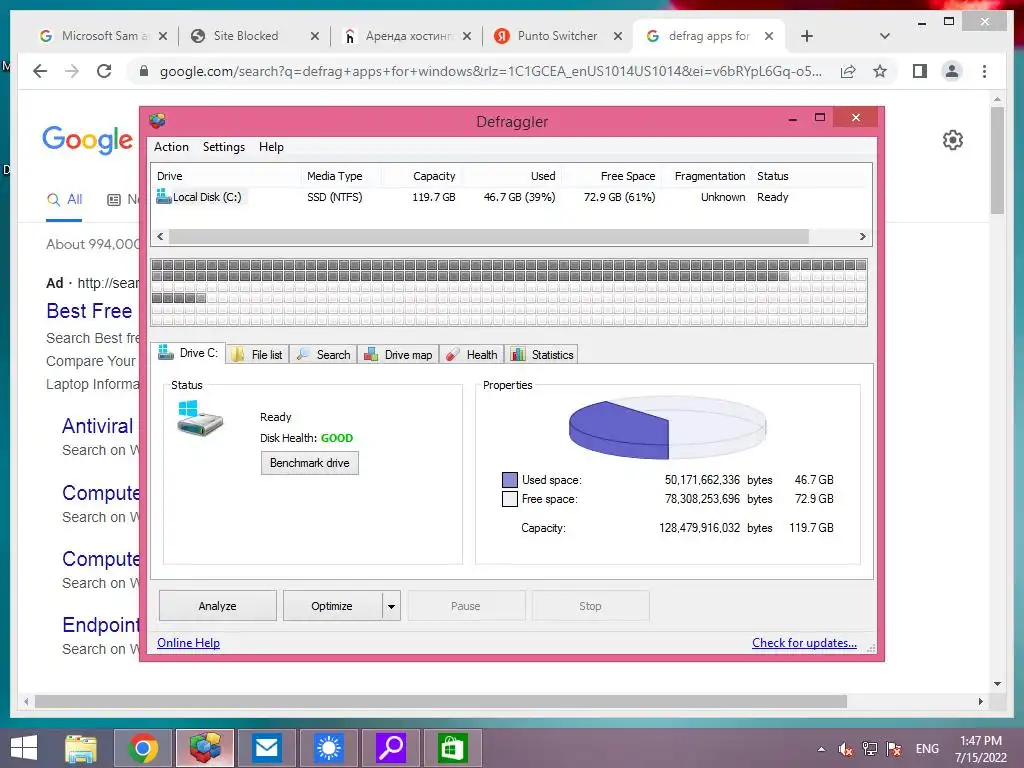Screen dimensions: 1024x768
Task: Show hidden system tray icons
Action: pyautogui.click(x=821, y=749)
